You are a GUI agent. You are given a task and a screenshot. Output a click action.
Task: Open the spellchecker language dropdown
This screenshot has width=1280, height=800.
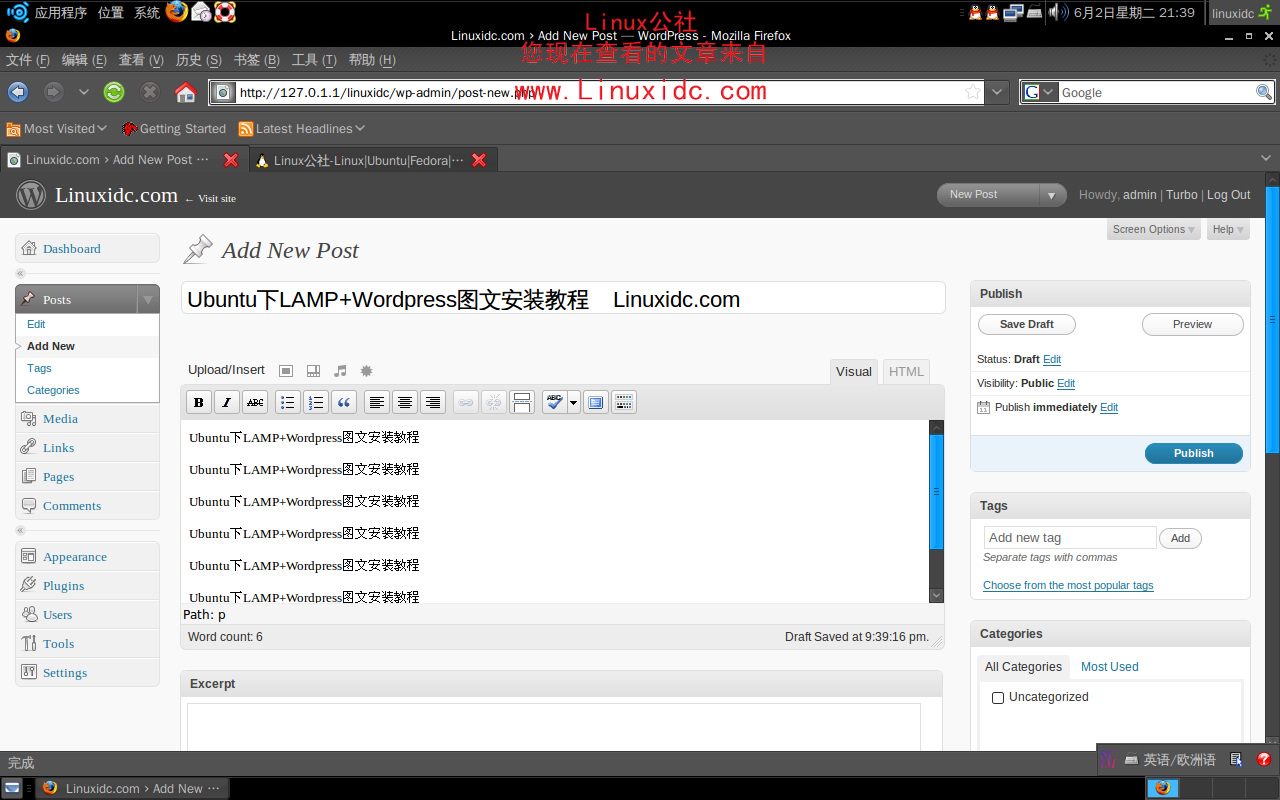point(573,401)
